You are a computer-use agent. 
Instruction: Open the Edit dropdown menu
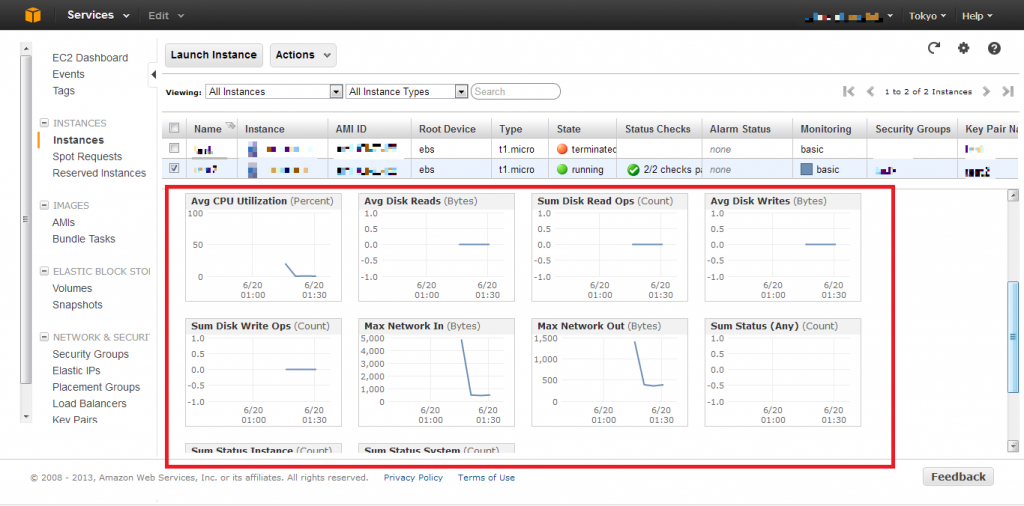[166, 16]
